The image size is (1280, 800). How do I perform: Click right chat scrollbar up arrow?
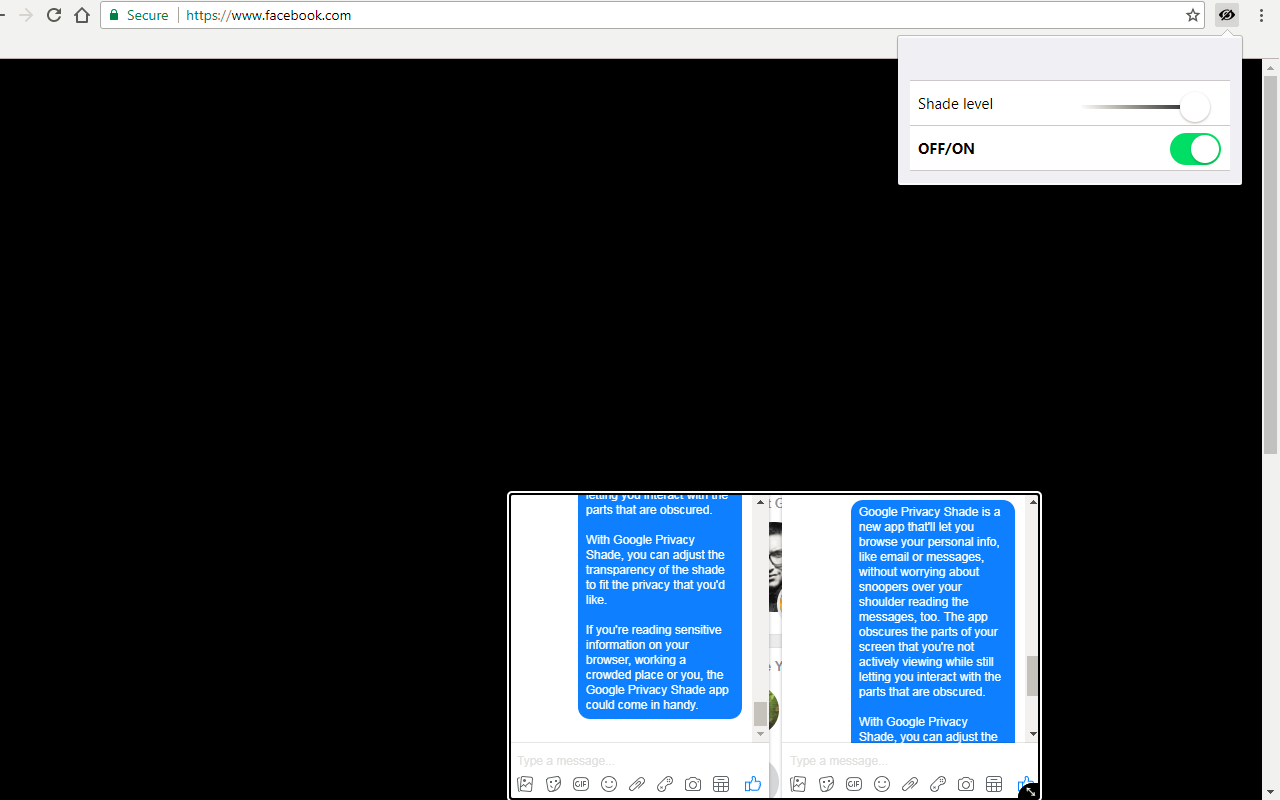(x=1033, y=502)
